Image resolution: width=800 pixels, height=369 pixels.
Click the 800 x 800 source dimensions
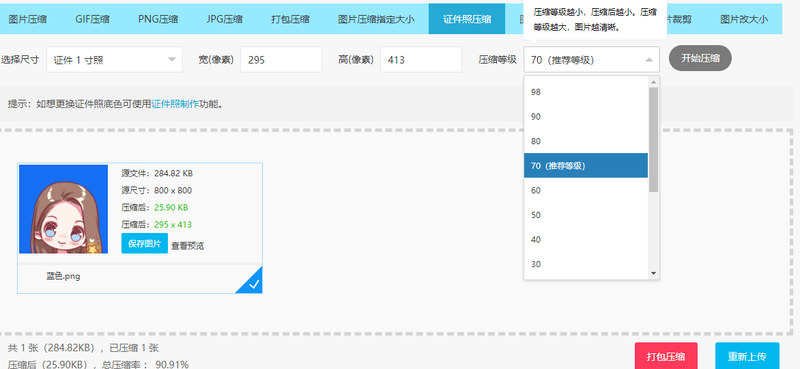(173, 190)
